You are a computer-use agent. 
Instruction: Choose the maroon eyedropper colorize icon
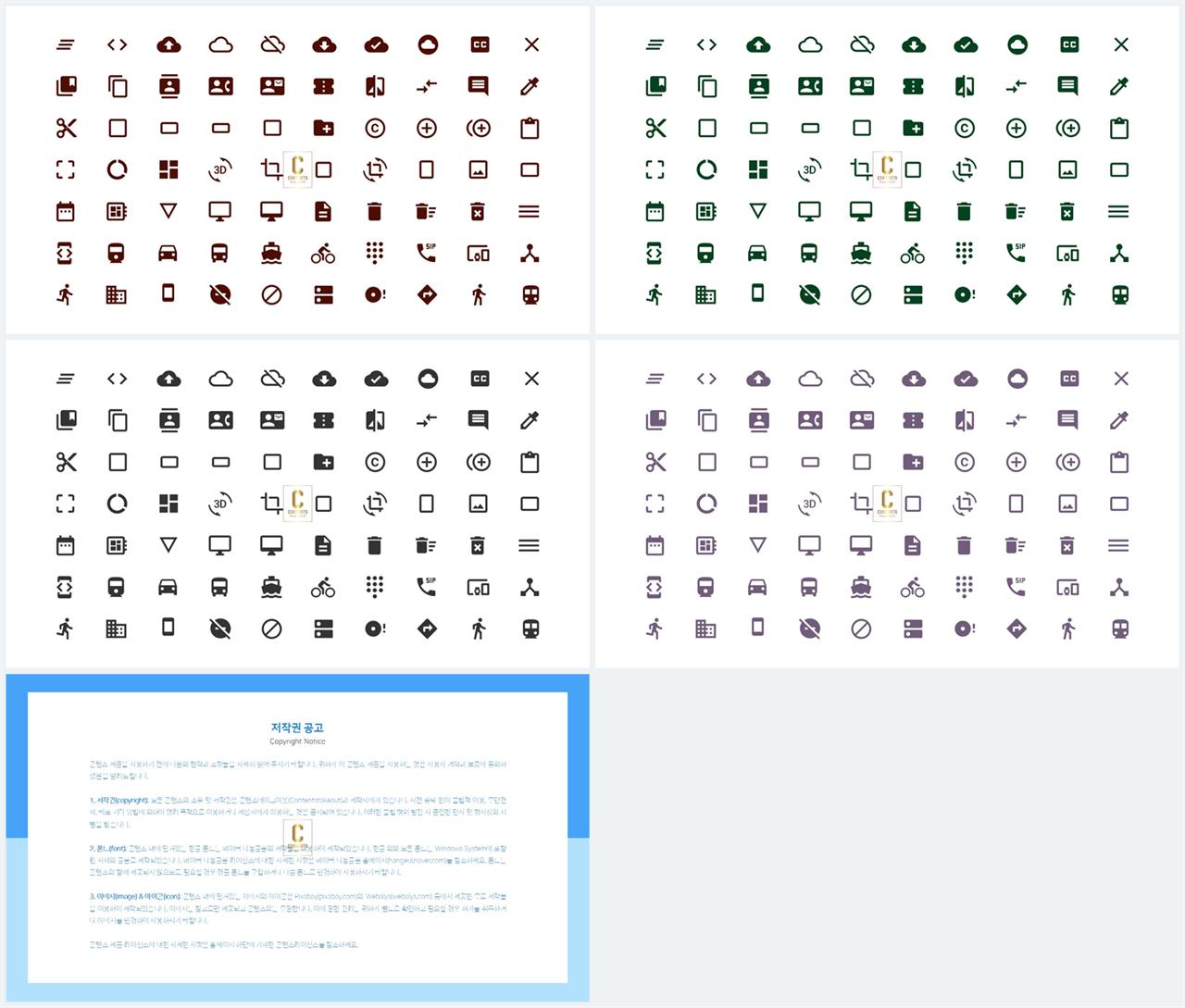[530, 86]
